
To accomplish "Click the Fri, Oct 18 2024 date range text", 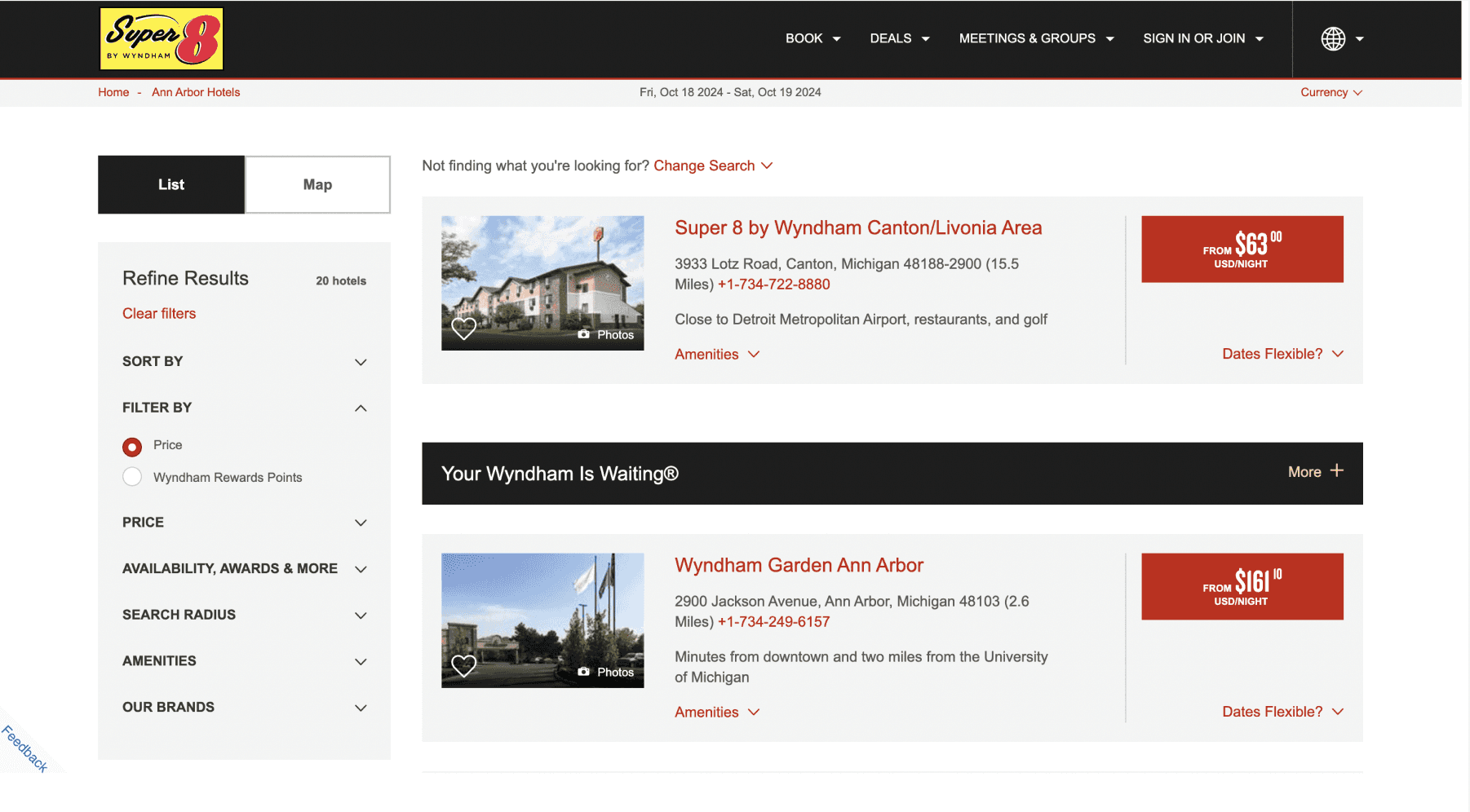I will pyautogui.click(x=730, y=92).
